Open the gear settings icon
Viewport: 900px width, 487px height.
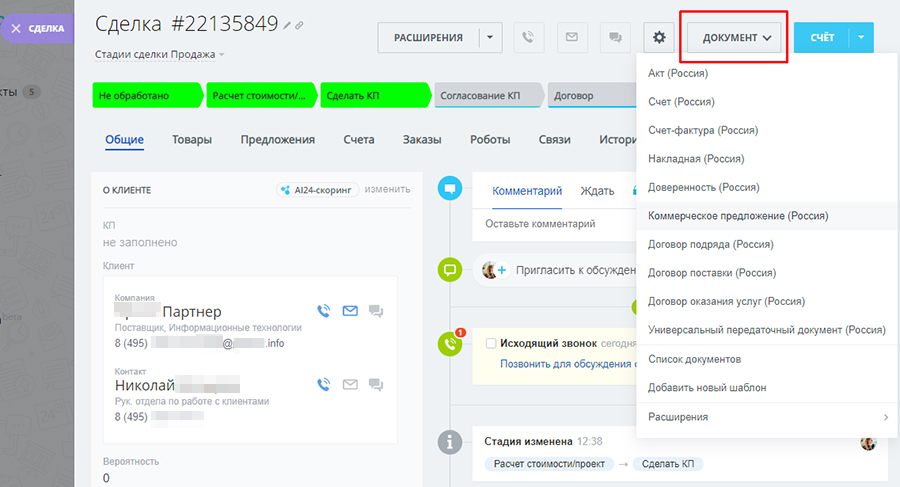coord(659,37)
